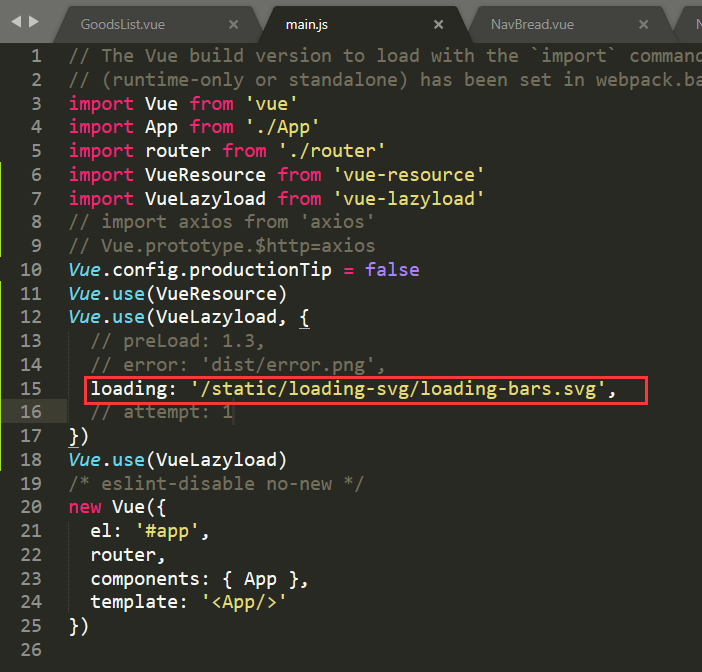Click line number 1 in gutter

pyautogui.click(x=36, y=56)
